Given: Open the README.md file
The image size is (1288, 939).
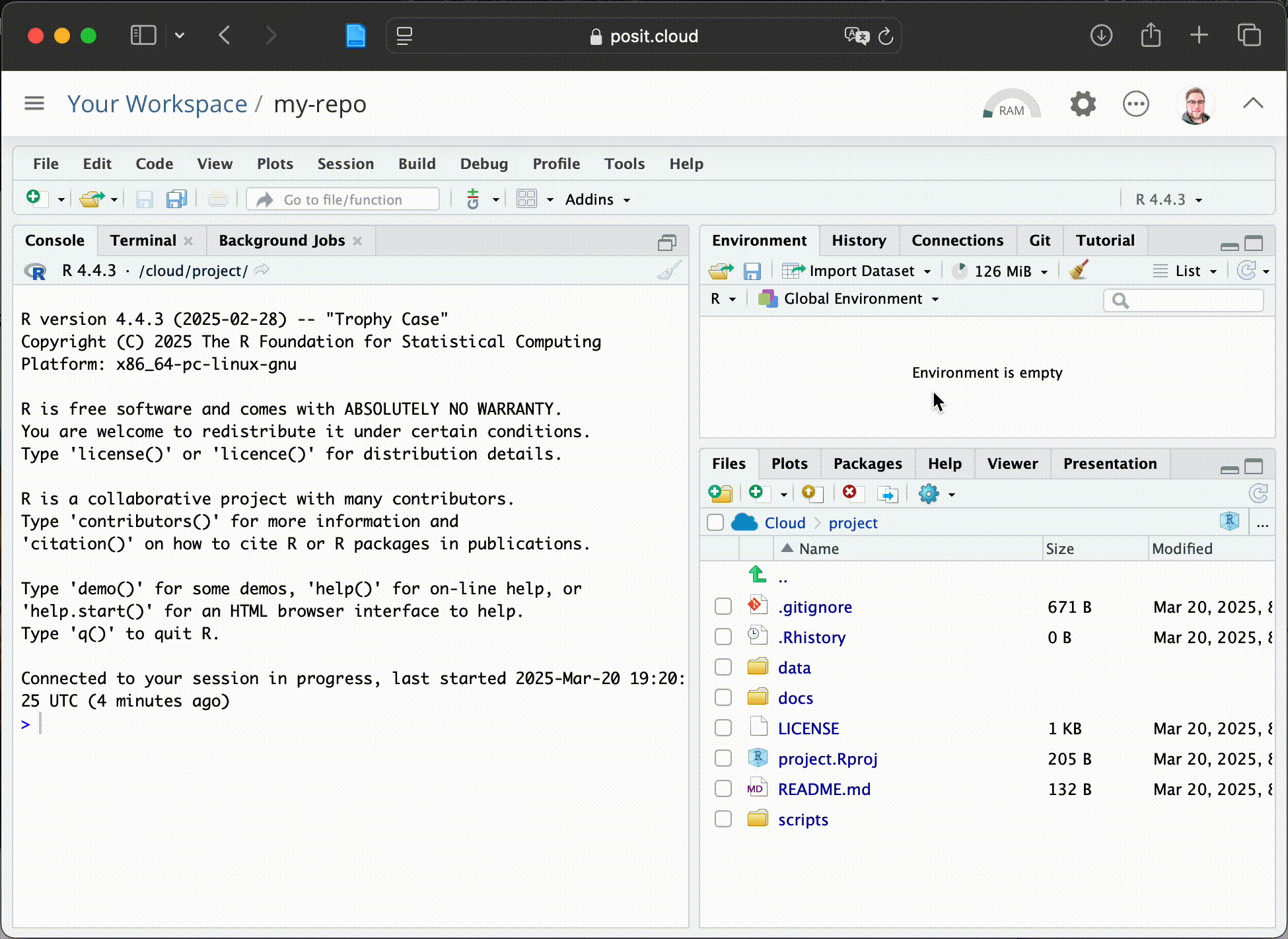Looking at the screenshot, I should 824,789.
